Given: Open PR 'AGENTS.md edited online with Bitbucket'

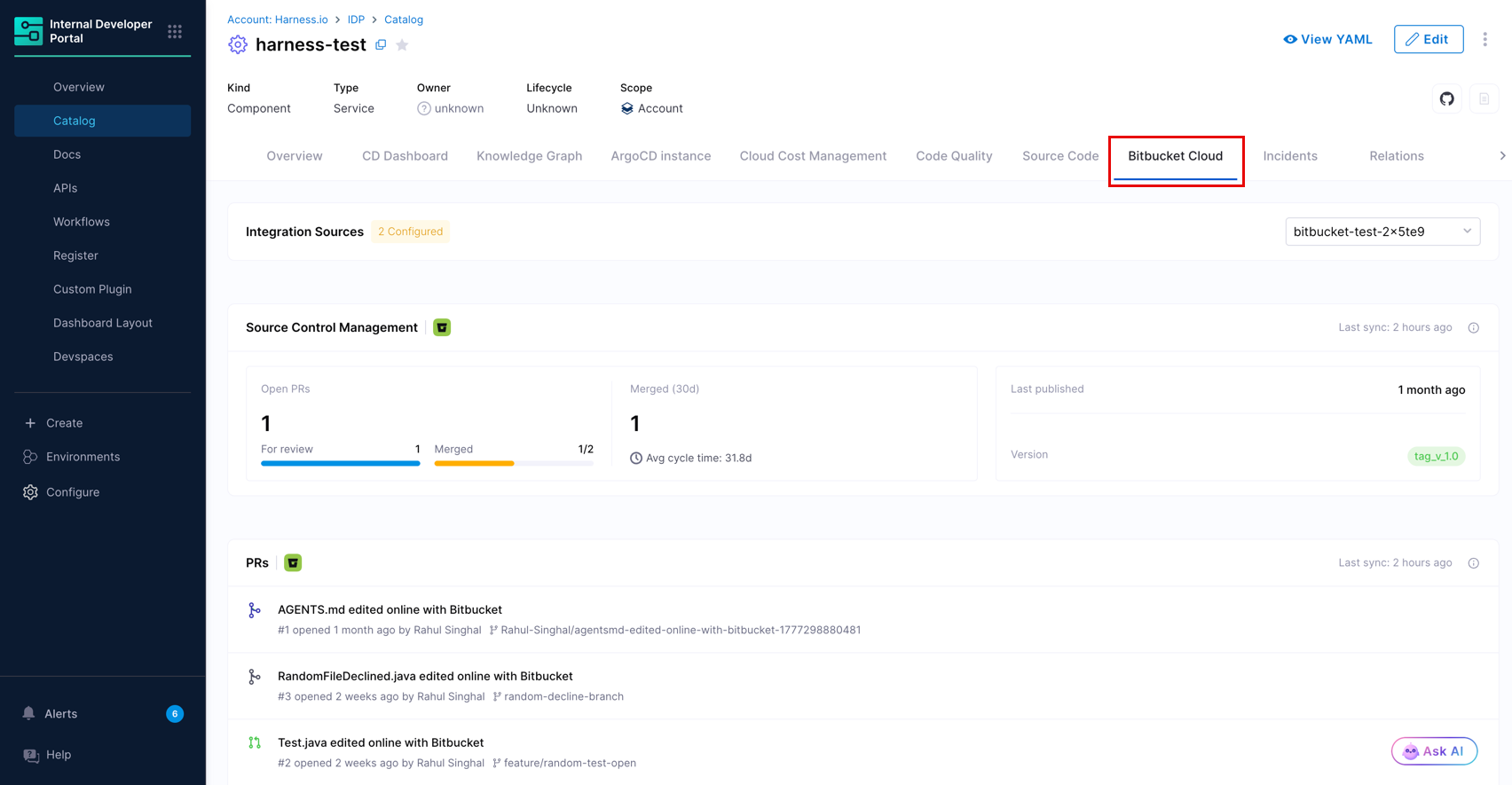Looking at the screenshot, I should click(390, 609).
